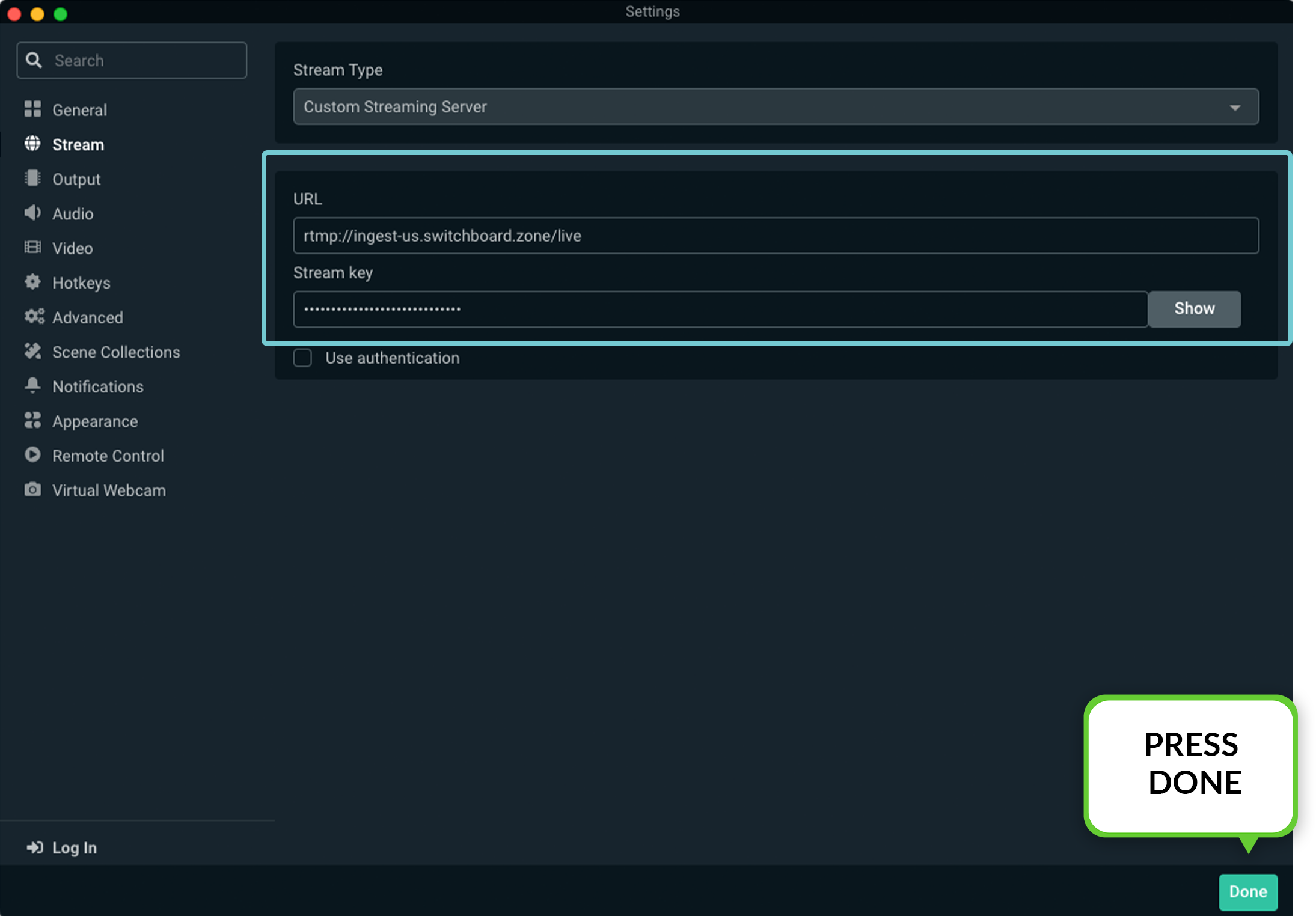
Task: Go to Notifications settings
Action: (98, 386)
